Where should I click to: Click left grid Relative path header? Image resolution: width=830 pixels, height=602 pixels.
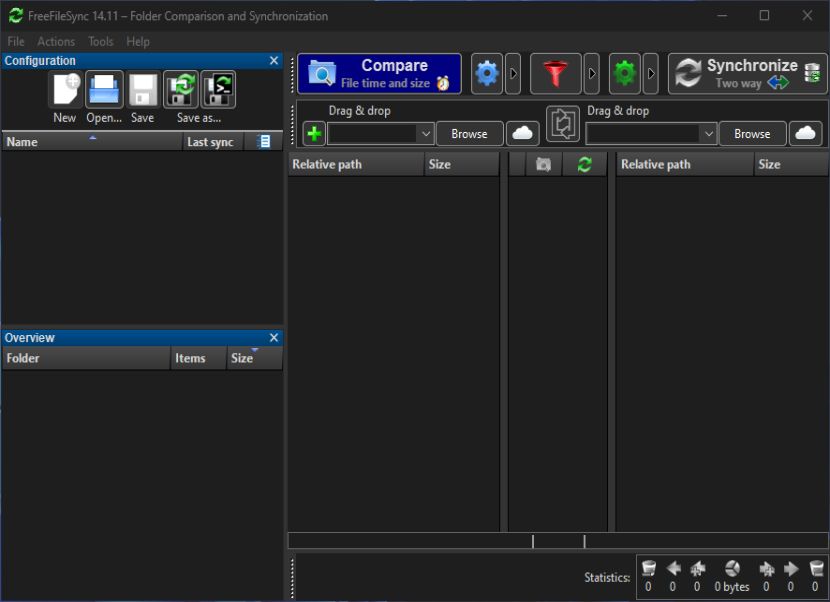coord(356,165)
